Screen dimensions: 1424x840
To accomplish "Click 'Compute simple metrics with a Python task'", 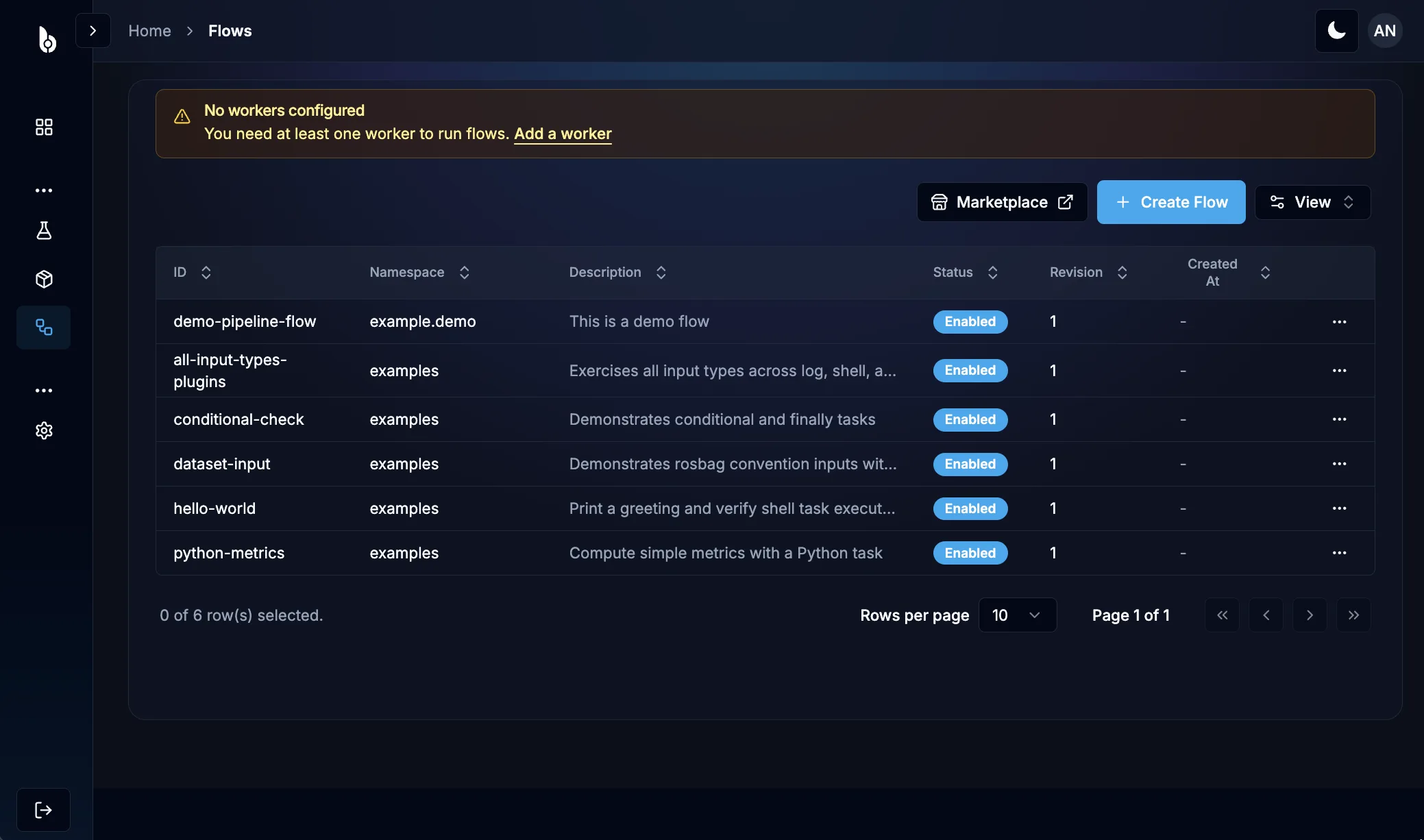I will (726, 553).
